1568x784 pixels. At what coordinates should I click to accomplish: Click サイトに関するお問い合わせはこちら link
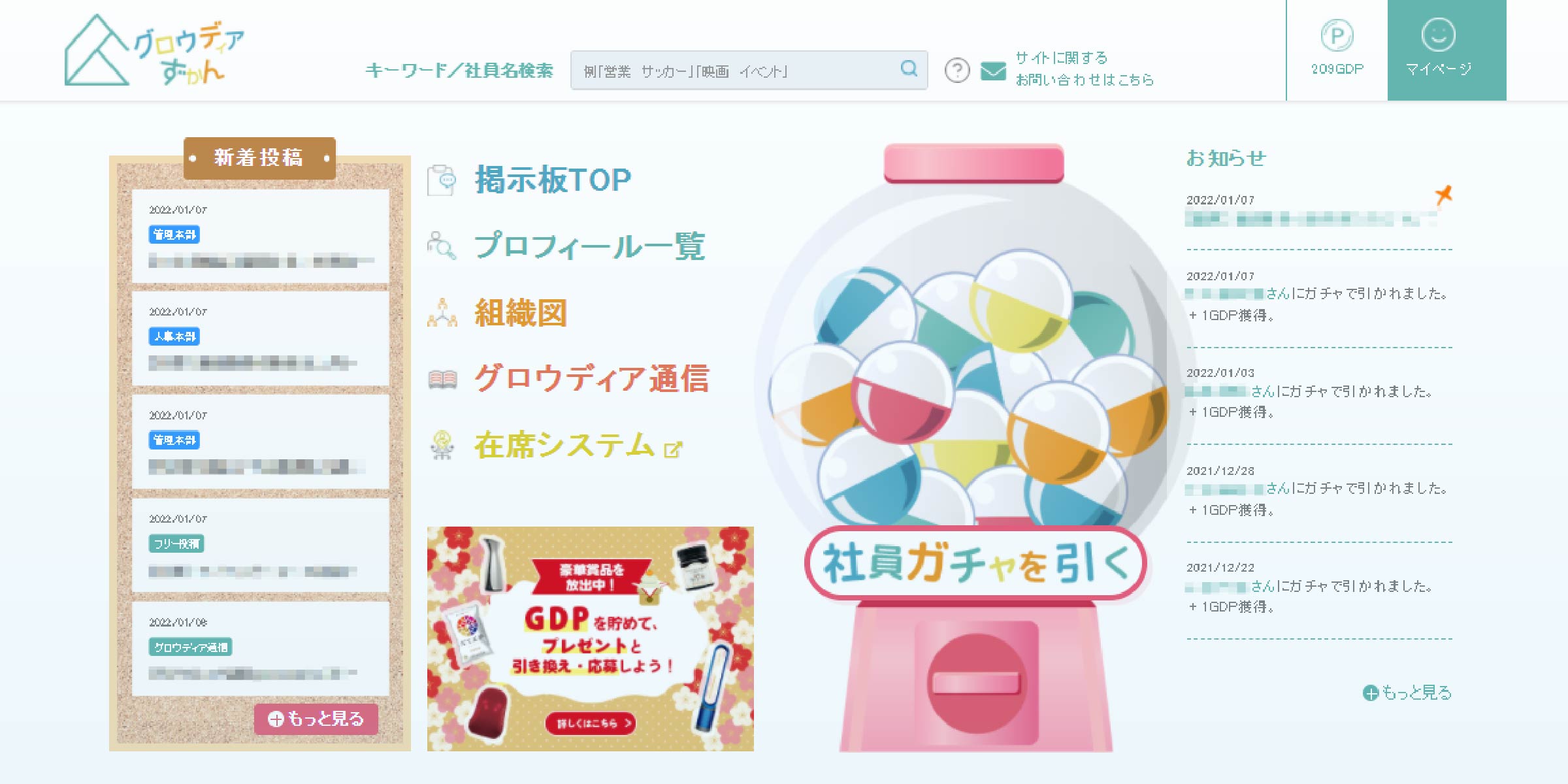click(x=1085, y=69)
